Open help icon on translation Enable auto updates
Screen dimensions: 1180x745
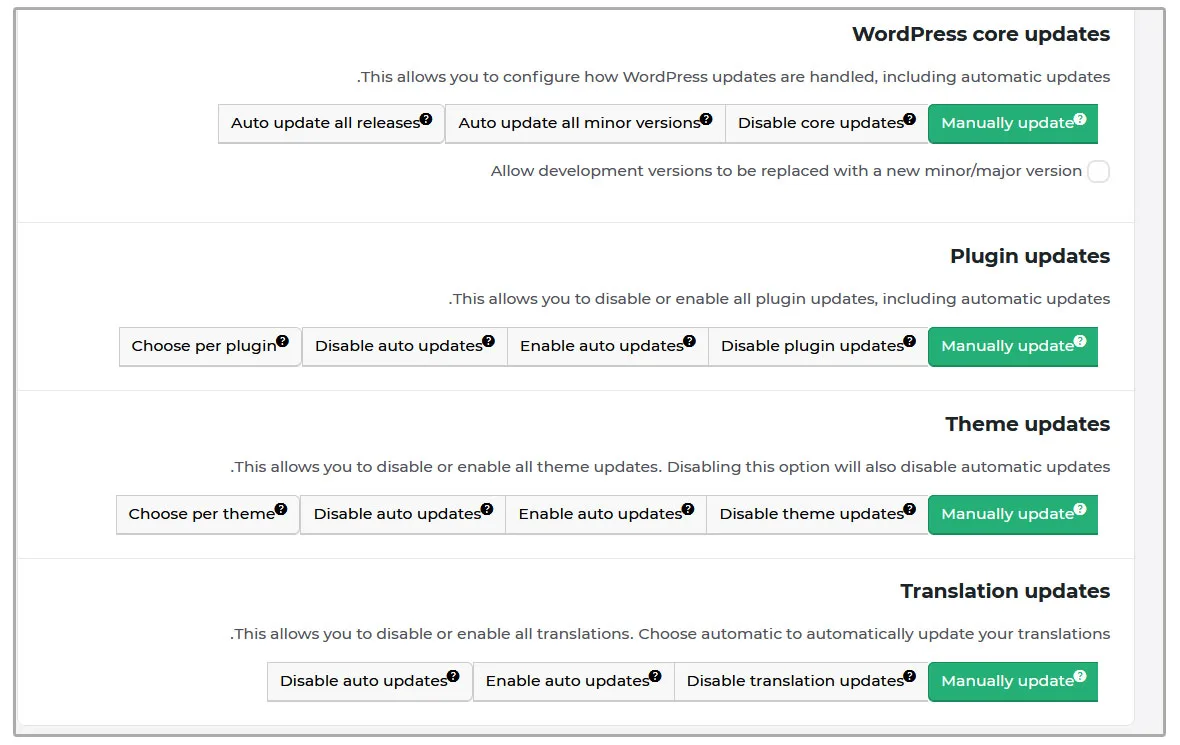tap(655, 676)
